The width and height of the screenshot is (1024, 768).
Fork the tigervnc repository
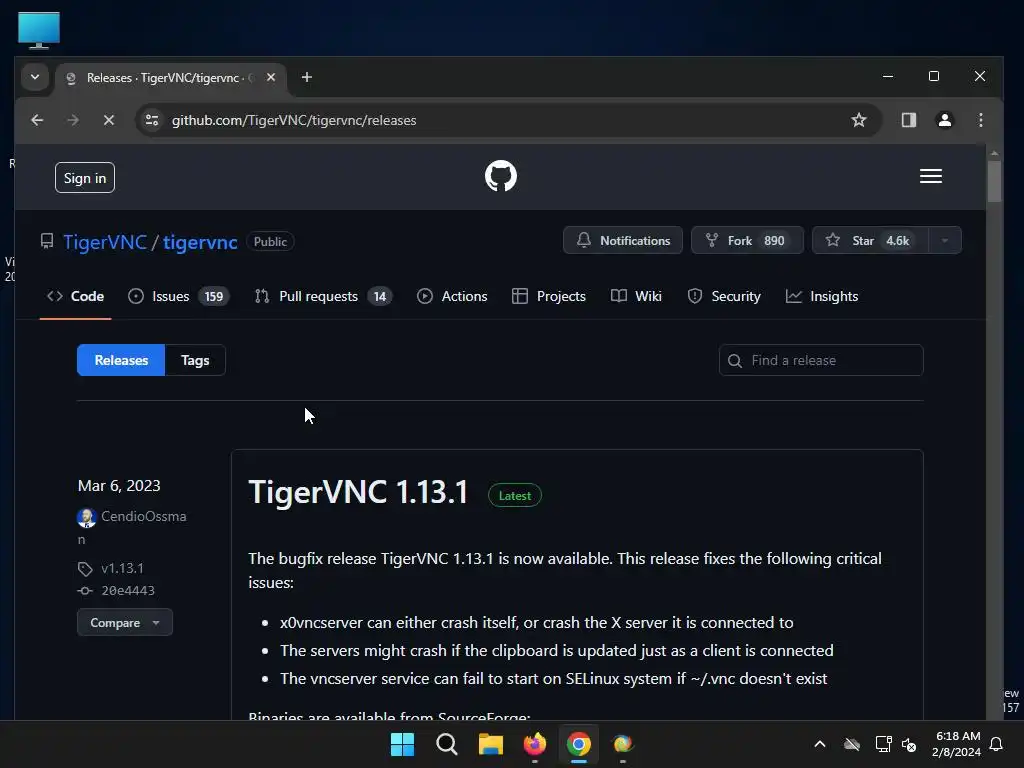[x=747, y=240]
